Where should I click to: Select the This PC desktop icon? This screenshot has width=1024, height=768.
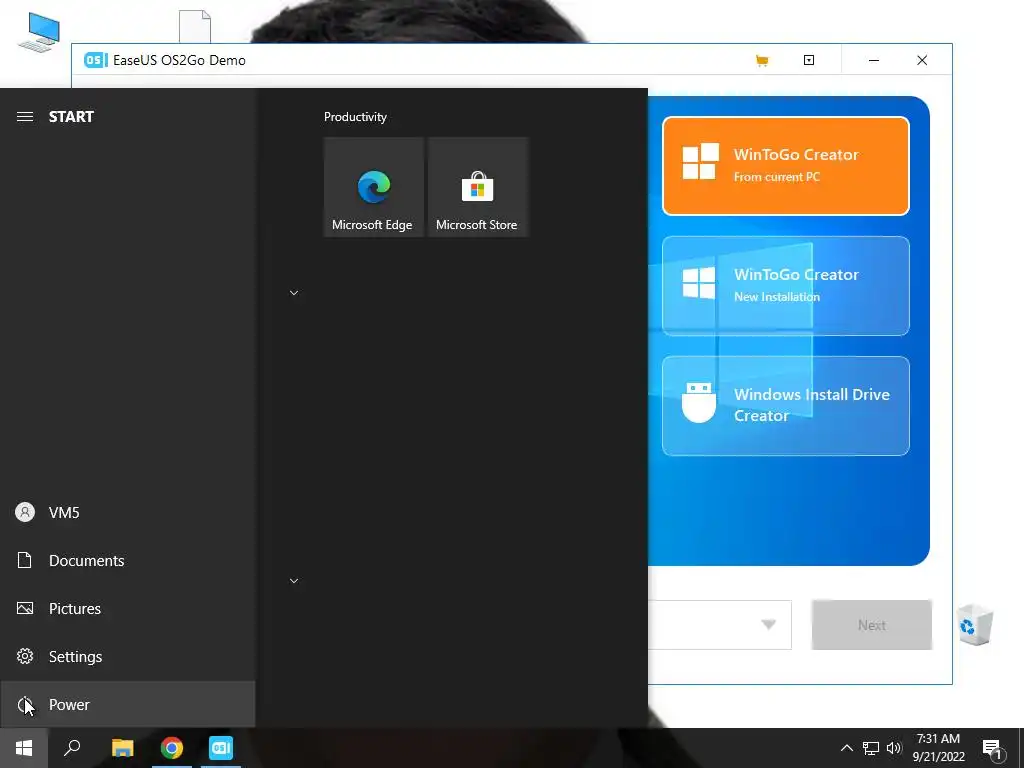coord(40,31)
